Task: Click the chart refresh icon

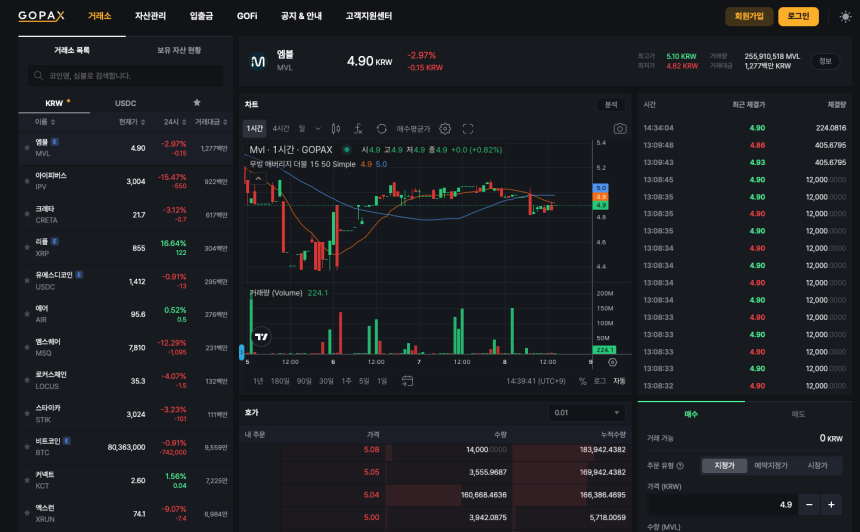Action: (x=382, y=129)
